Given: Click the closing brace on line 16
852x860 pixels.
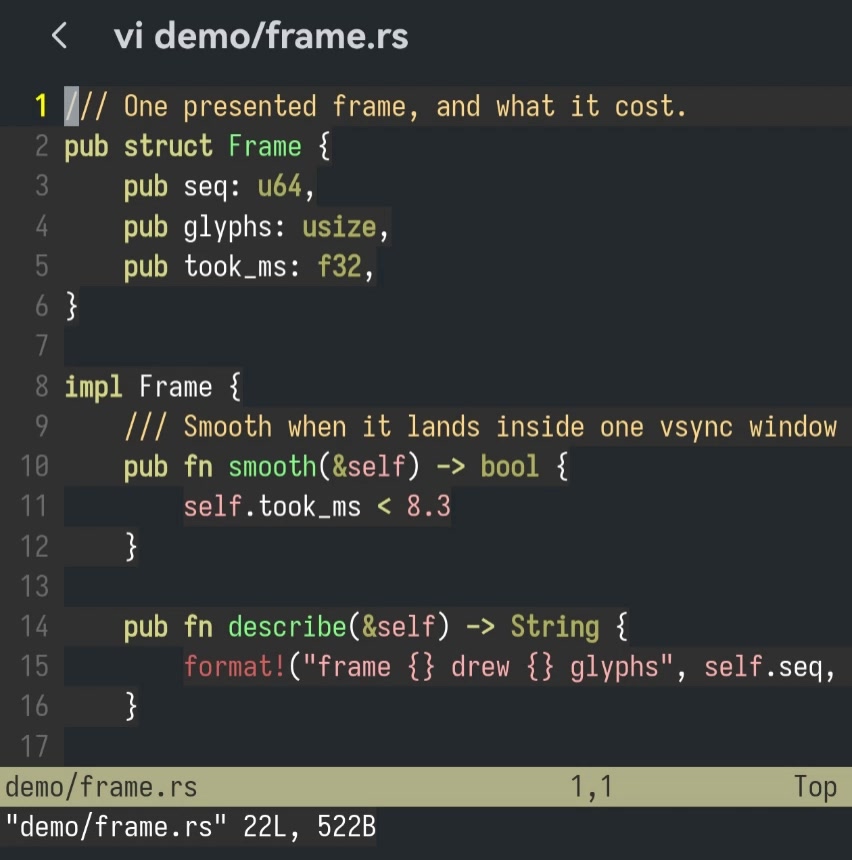Looking at the screenshot, I should (x=131, y=706).
